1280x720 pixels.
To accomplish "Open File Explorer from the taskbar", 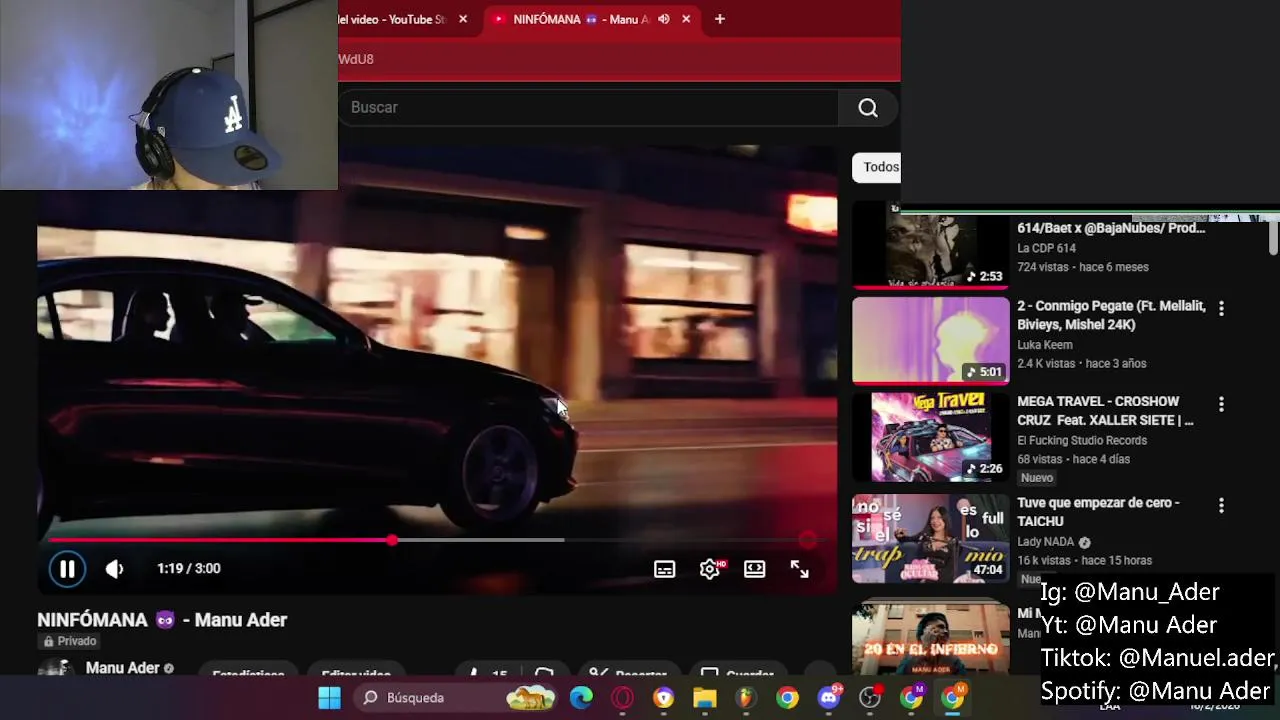I will click(705, 698).
